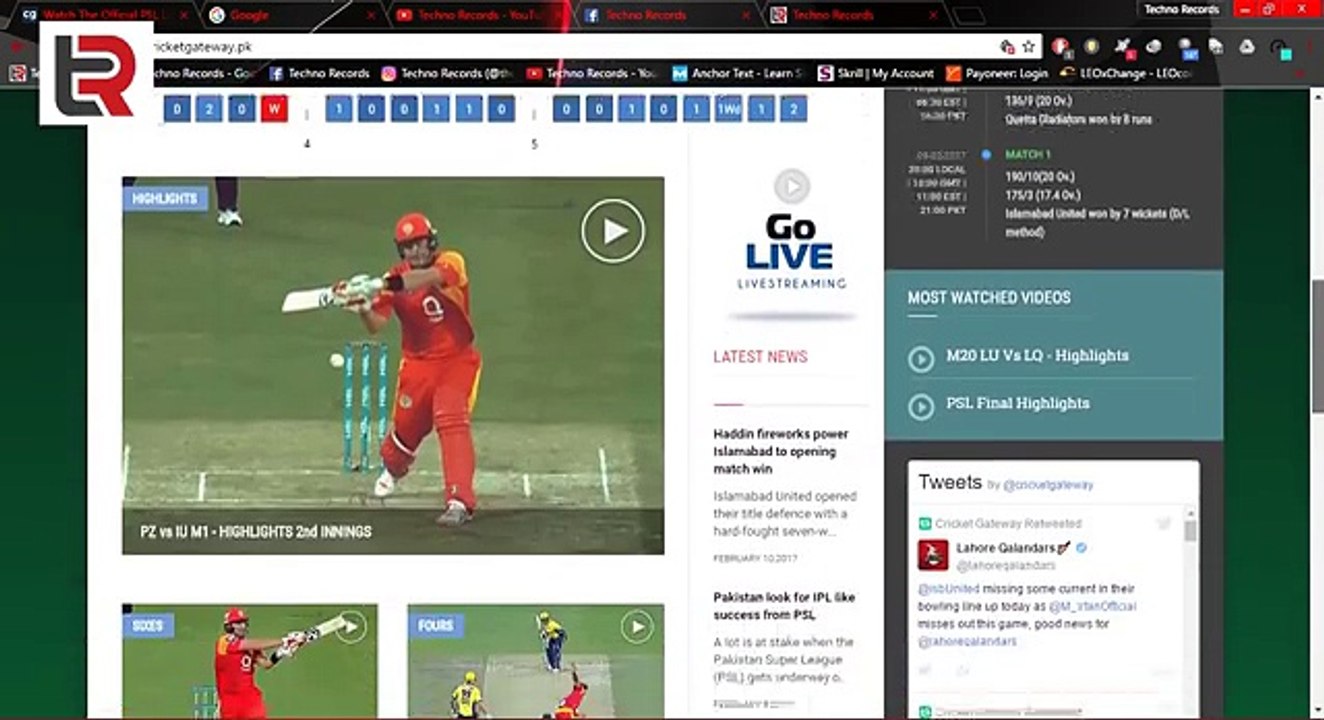1324x720 pixels.
Task: Click the Twitter bird icon in tweet
Action: pos(1163,523)
